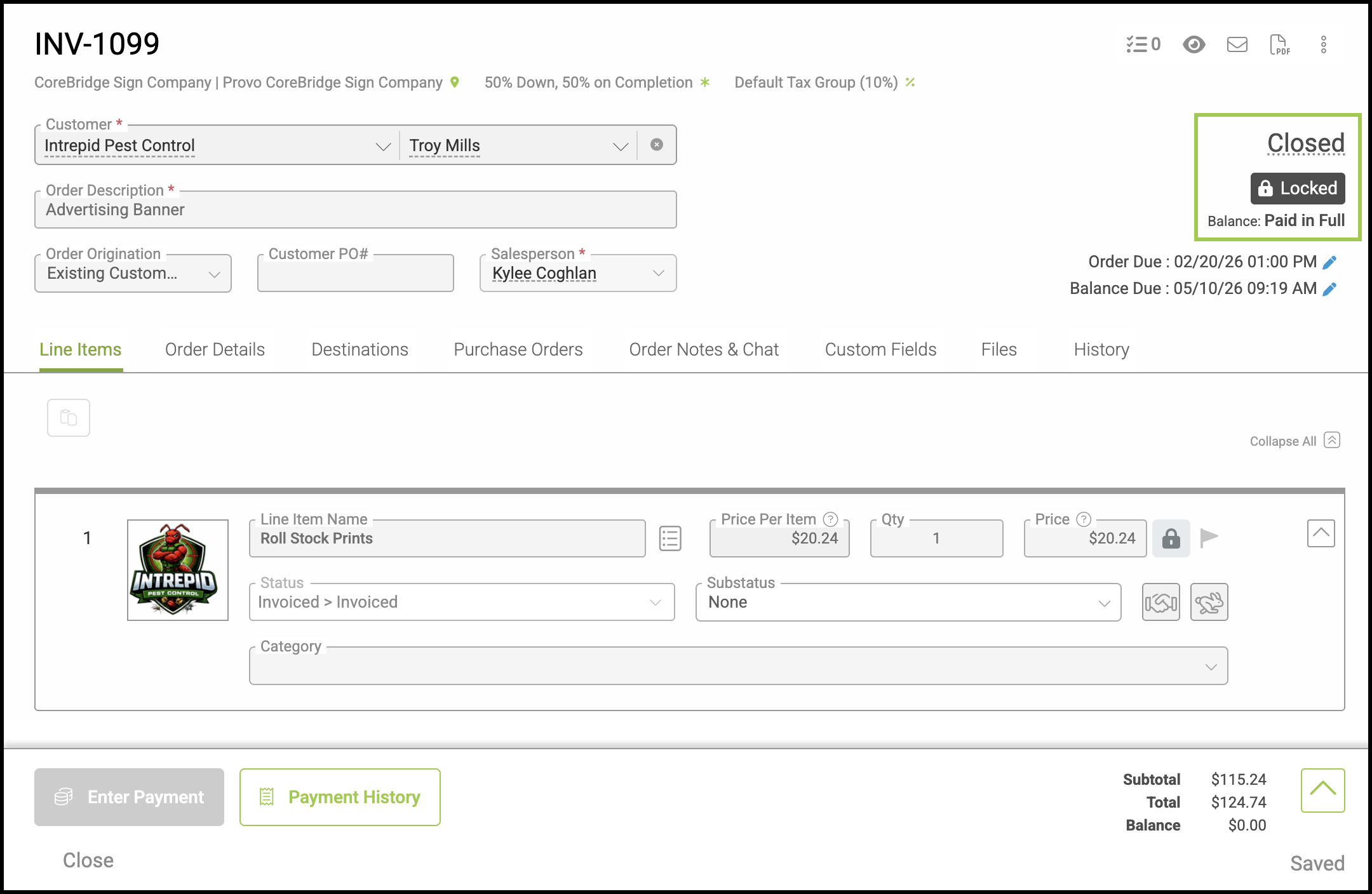Open the History tab

[x=1101, y=350]
